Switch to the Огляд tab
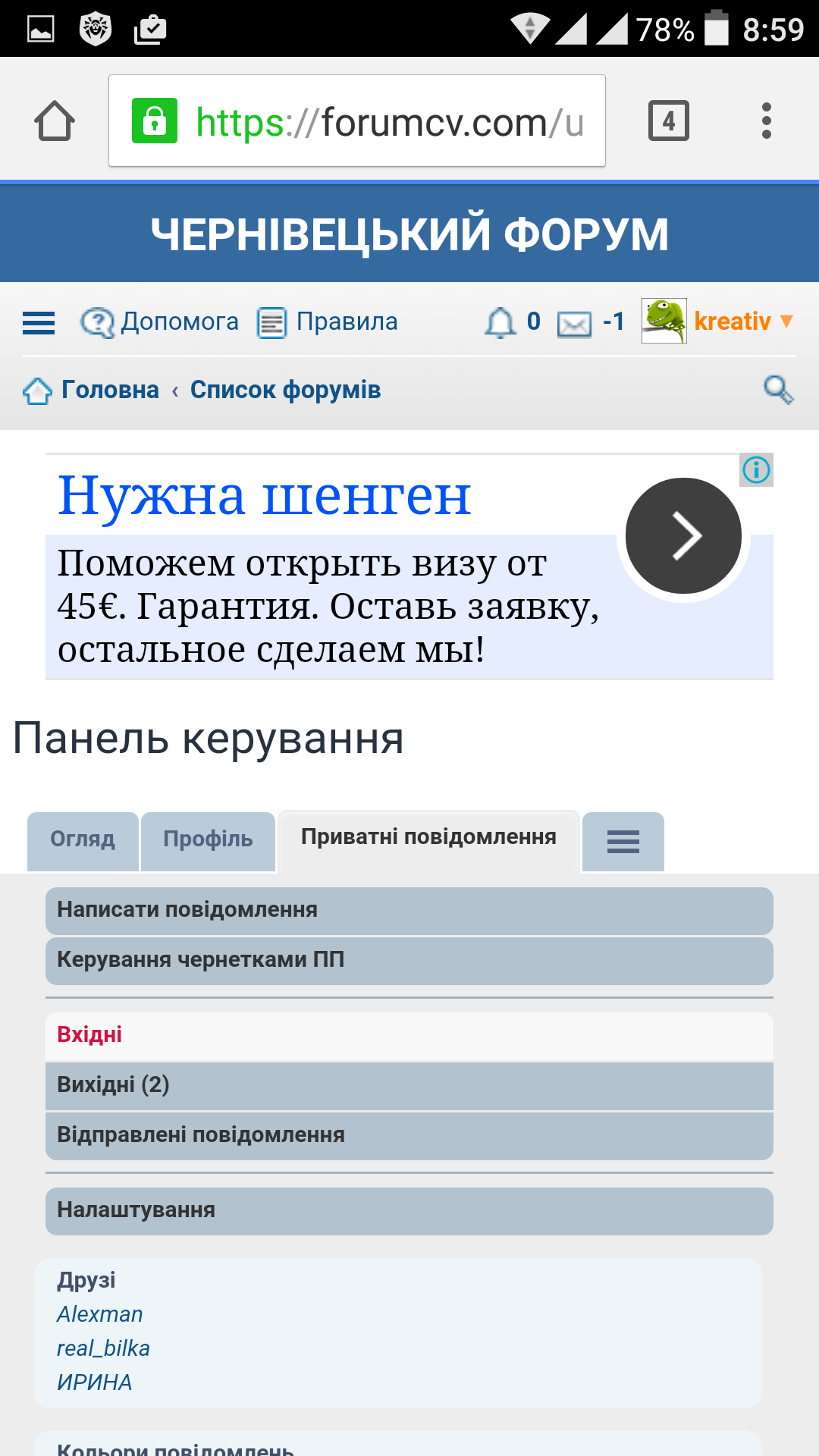This screenshot has height=1456, width=819. (83, 839)
